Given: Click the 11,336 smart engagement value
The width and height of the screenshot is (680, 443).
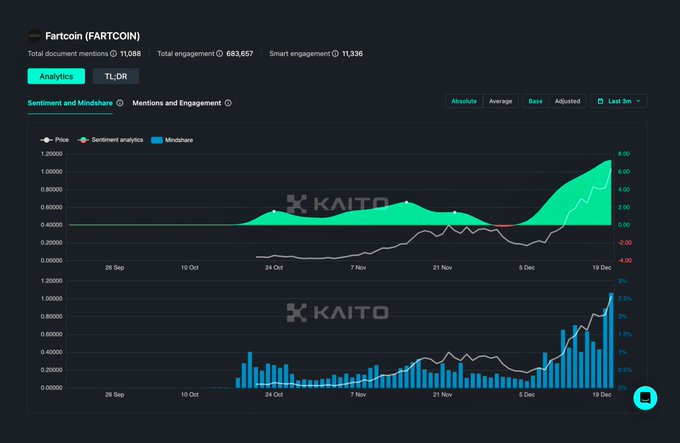Looking at the screenshot, I should [x=353, y=54].
